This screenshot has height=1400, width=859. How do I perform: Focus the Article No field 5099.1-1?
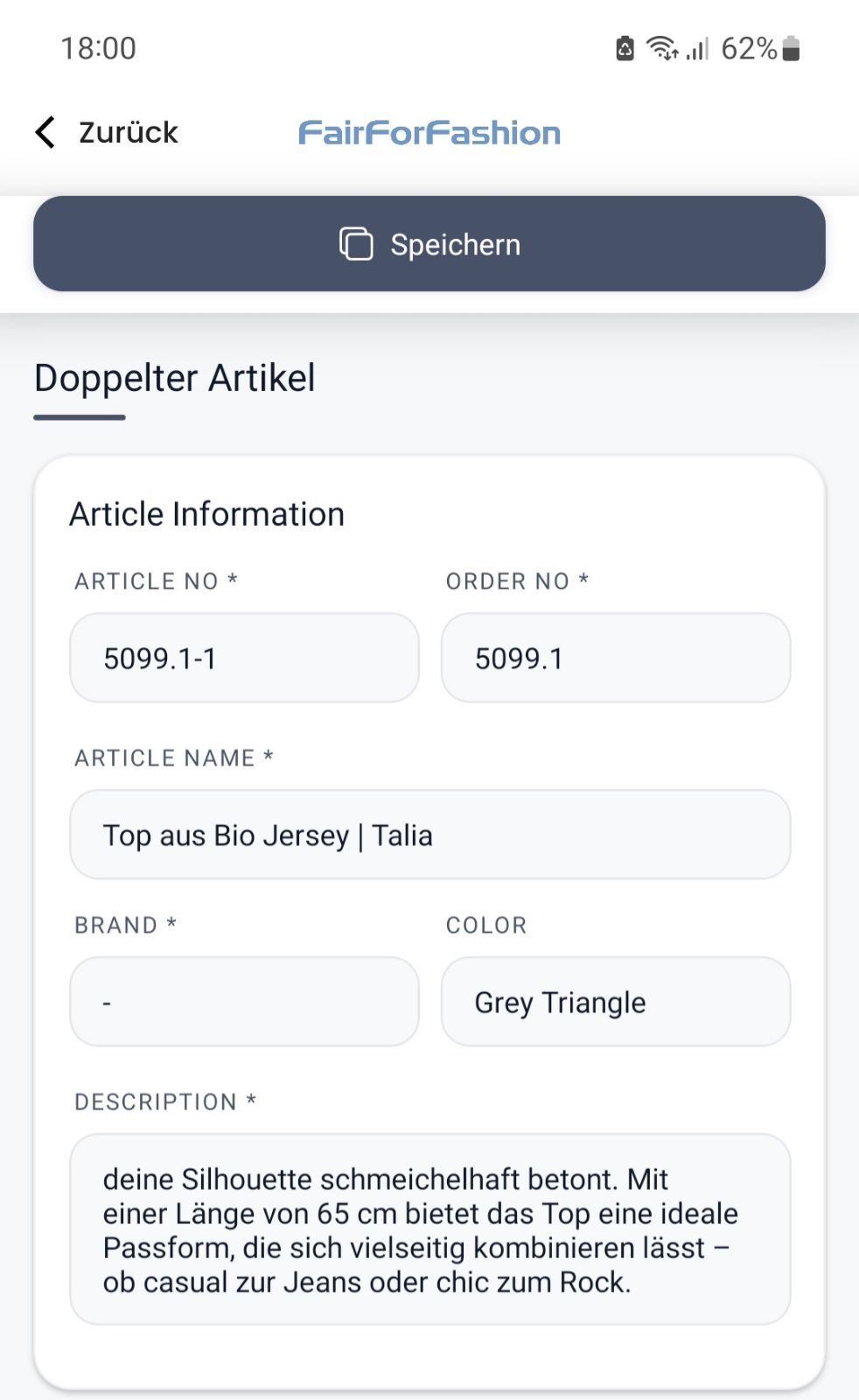click(244, 658)
